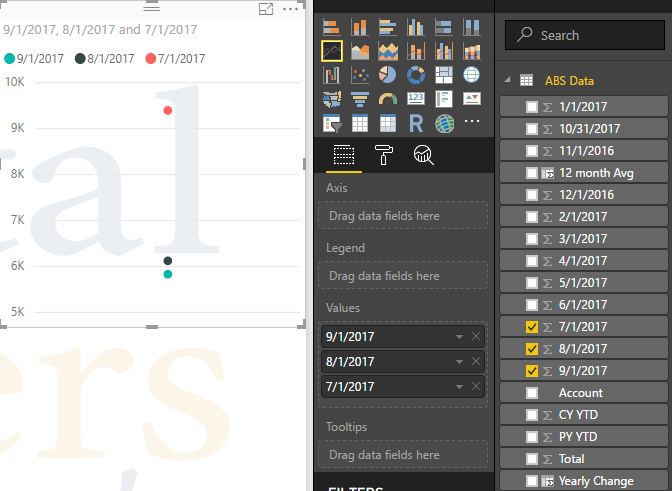Select the Waterfall chart visualization
Viewport: 672px width, 491px height.
pyautogui.click(x=332, y=75)
